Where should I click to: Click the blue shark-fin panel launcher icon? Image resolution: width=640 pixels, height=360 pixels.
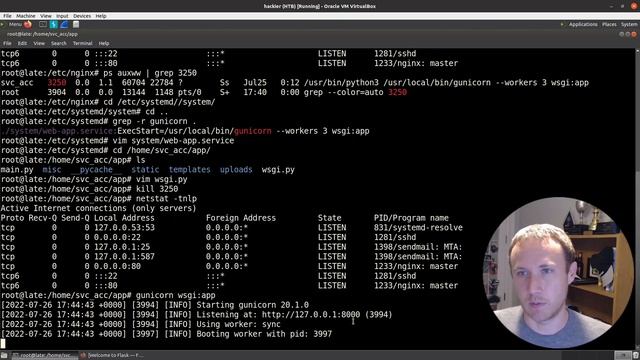tap(64, 24)
